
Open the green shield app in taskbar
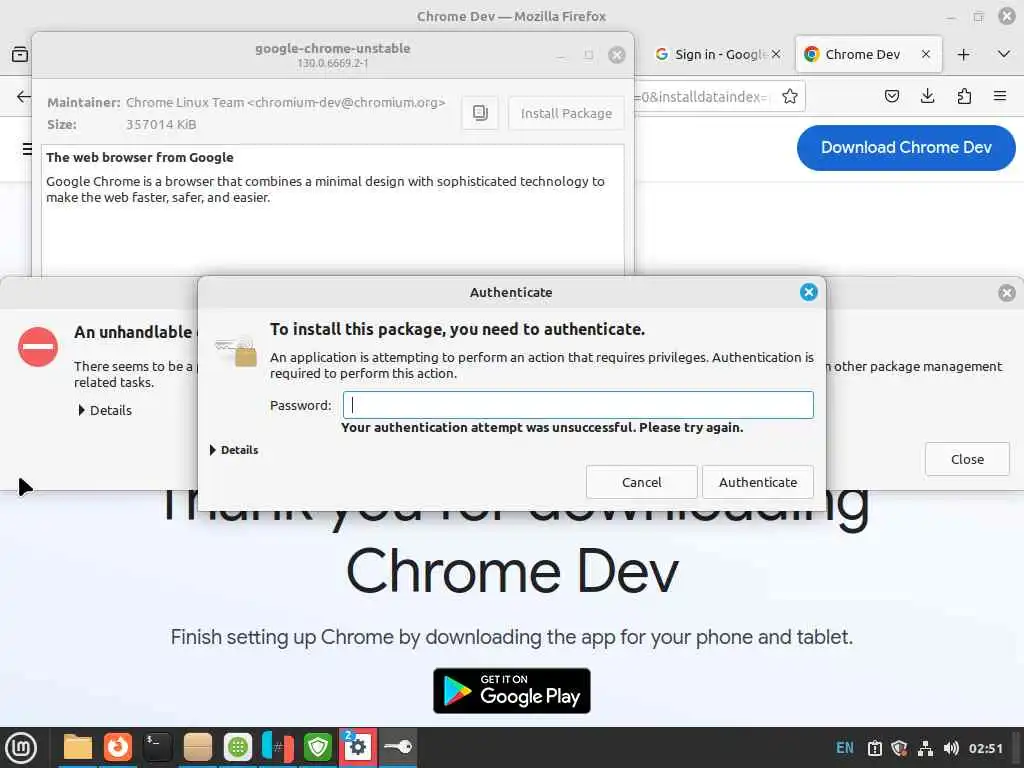tap(318, 747)
